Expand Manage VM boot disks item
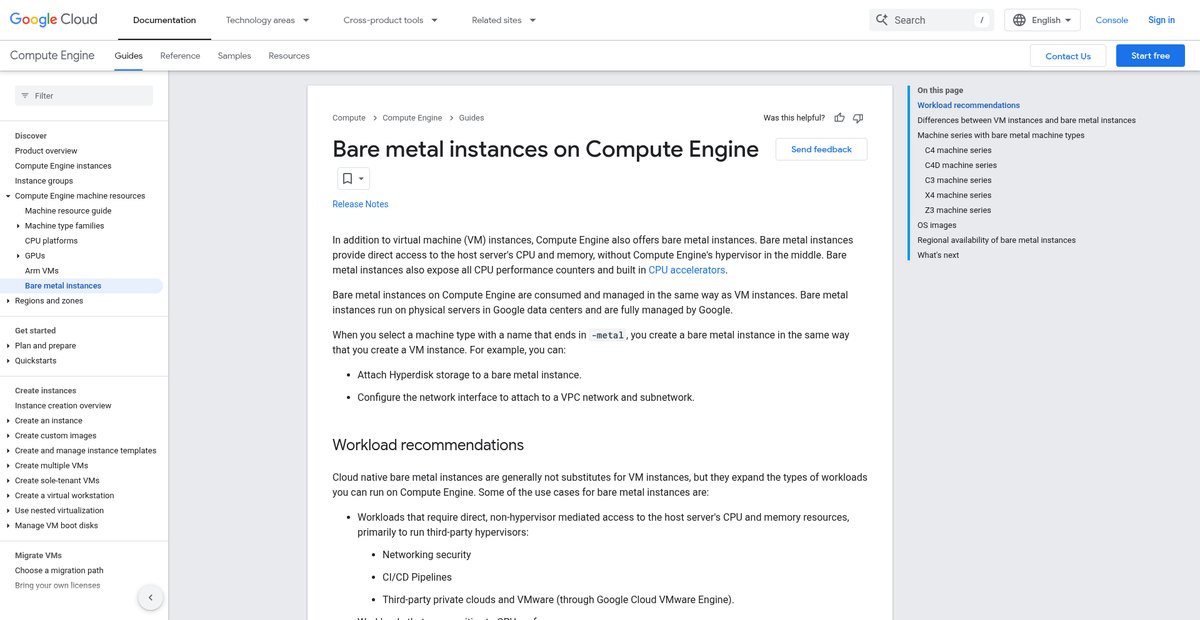The height and width of the screenshot is (620, 1200). point(8,526)
